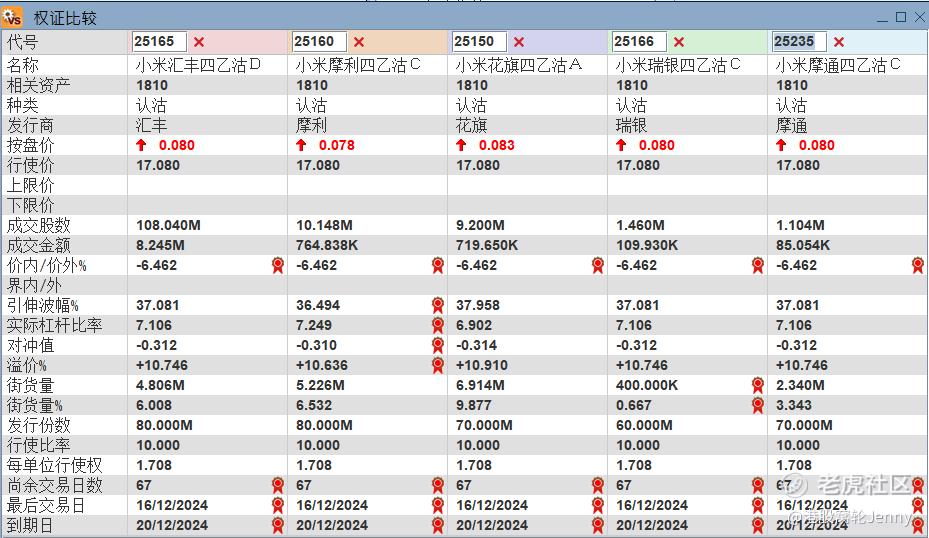The image size is (929, 538).
Task: Click the issuer name 花旗
Action: [x=472, y=125]
